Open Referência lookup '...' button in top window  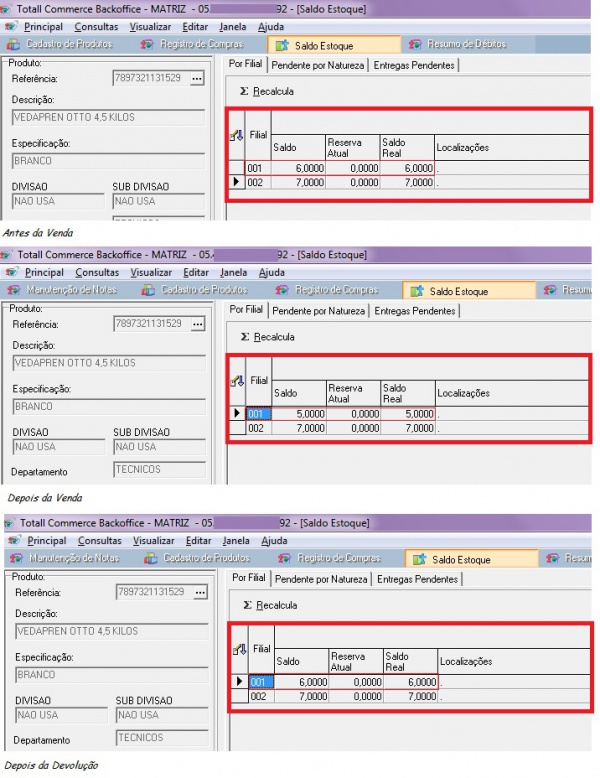(196, 78)
